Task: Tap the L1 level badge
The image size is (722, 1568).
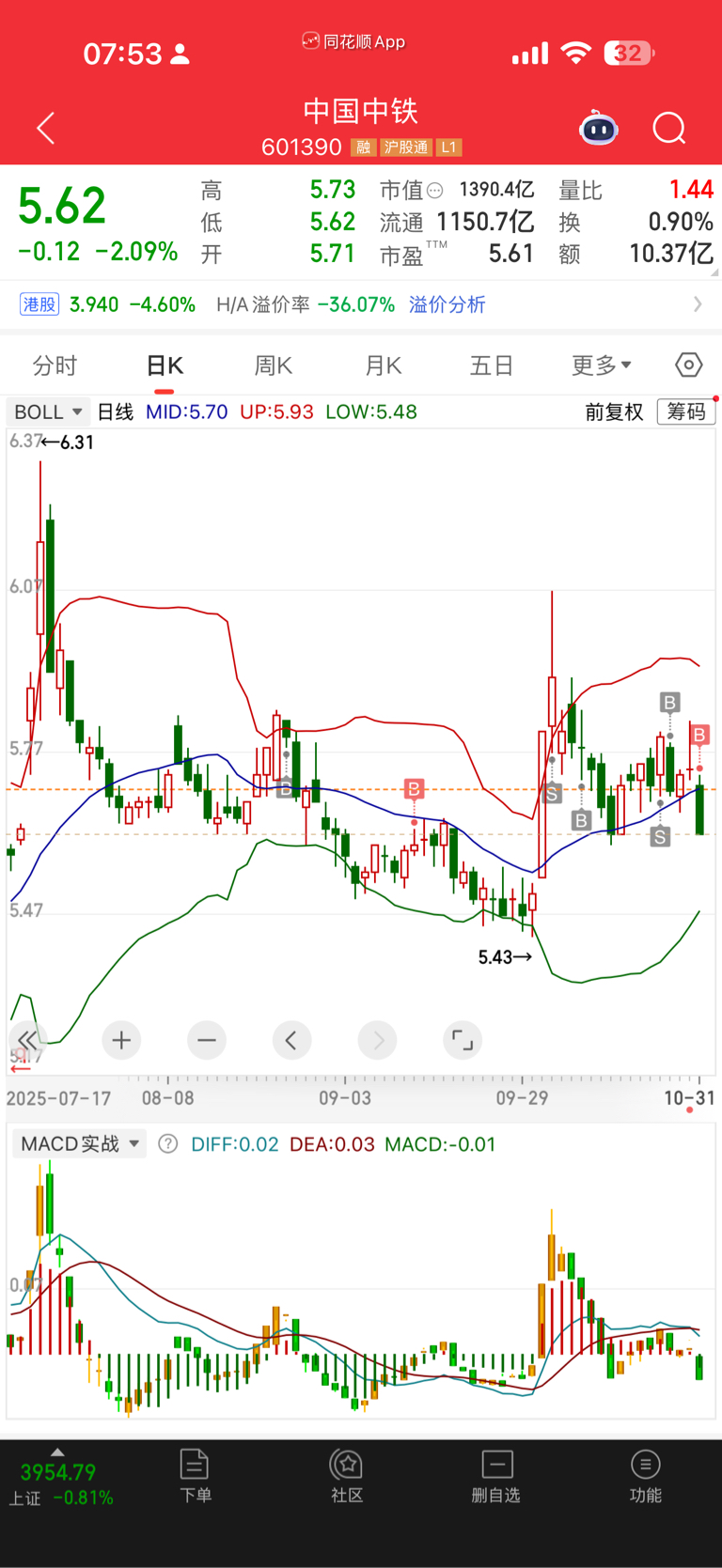Action: pyautogui.click(x=448, y=147)
